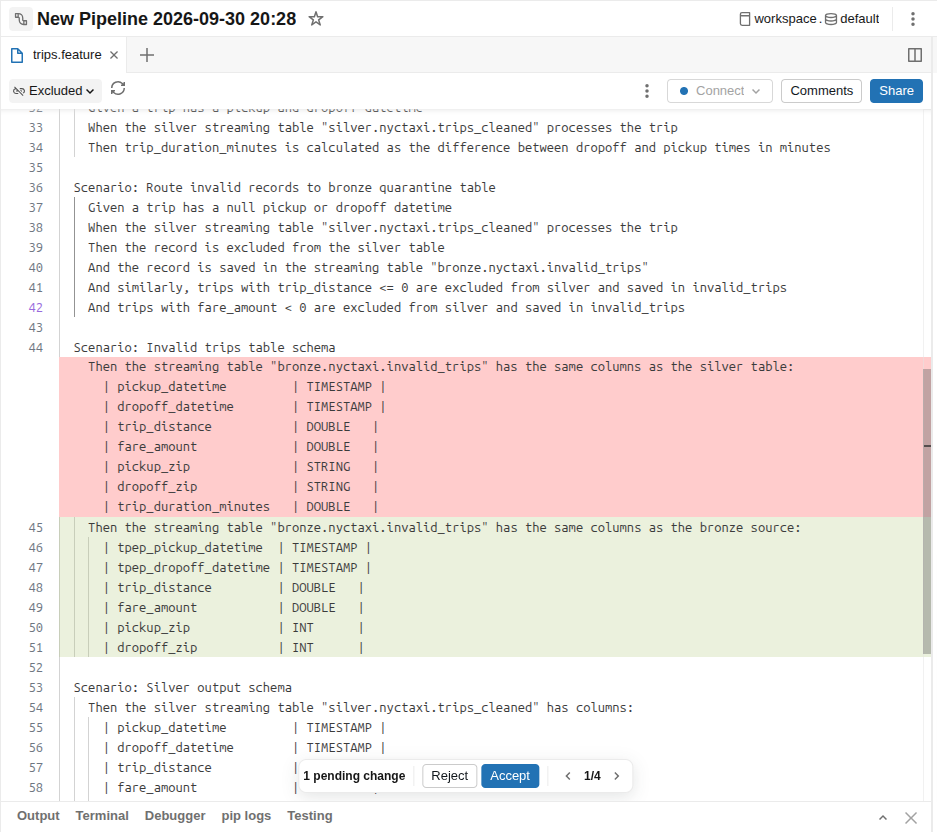Screen dimensions: 937x832
Task: Open the editor toolbar kebab menu
Action: coord(647,91)
